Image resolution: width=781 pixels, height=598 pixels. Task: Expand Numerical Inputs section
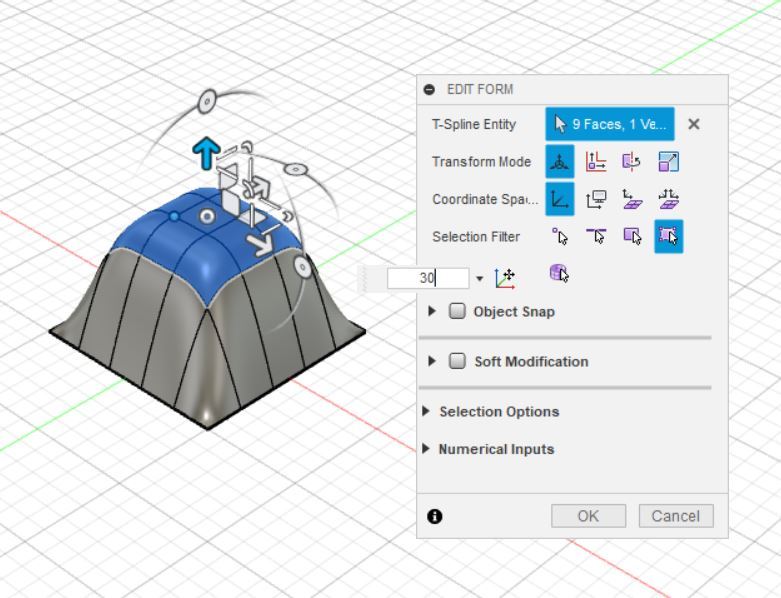click(x=426, y=449)
